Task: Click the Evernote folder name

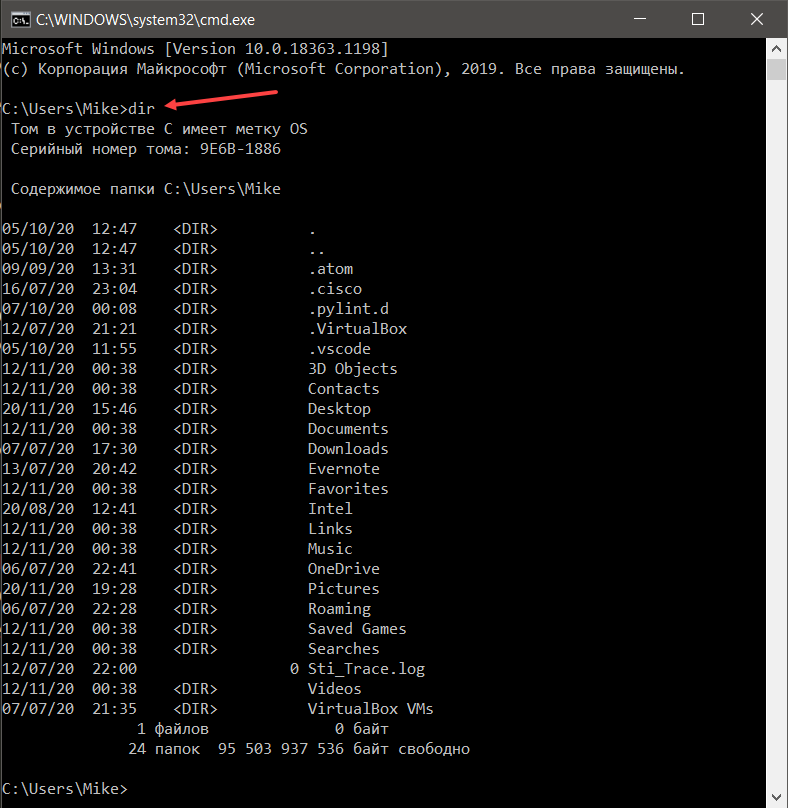Action: click(344, 469)
